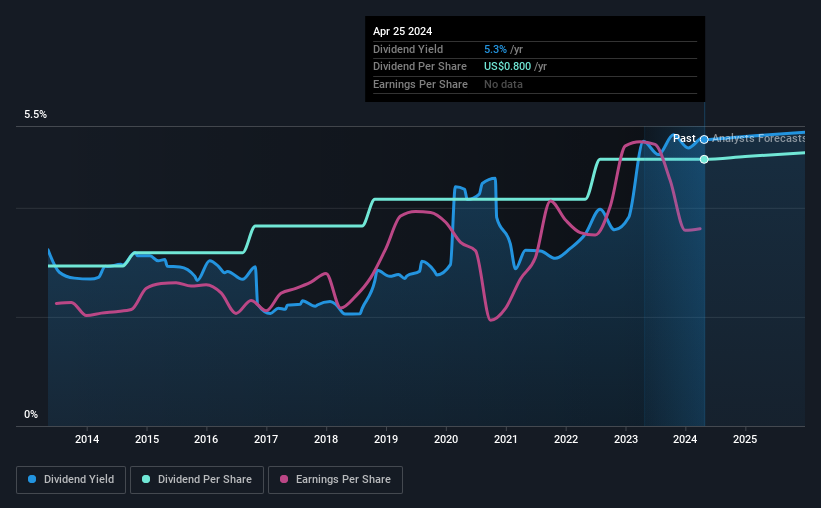This screenshot has width=821, height=508.
Task: Click the Dividend Per Share tooltip row label
Action: click(420, 67)
